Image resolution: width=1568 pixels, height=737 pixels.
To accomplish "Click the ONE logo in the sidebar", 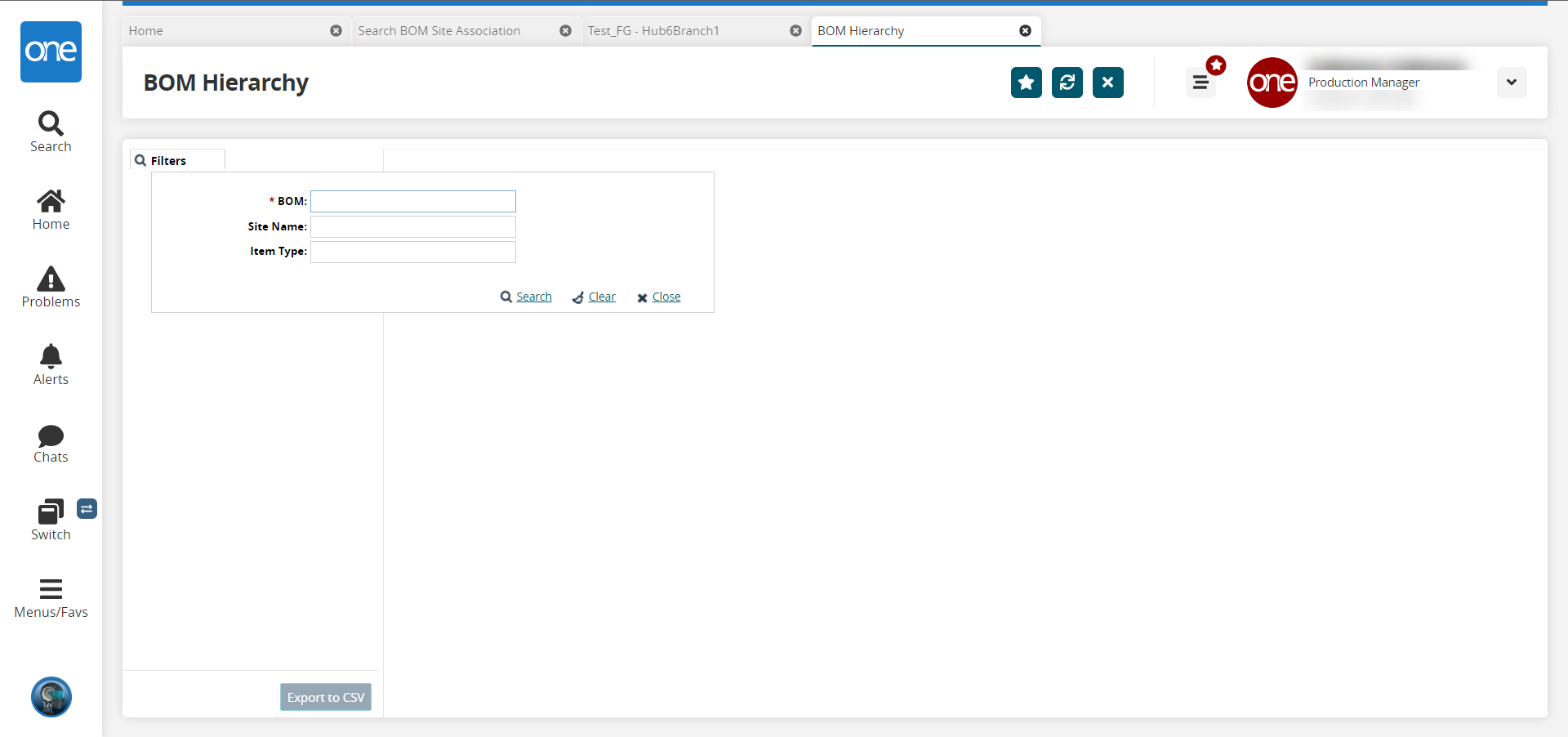I will click(51, 51).
